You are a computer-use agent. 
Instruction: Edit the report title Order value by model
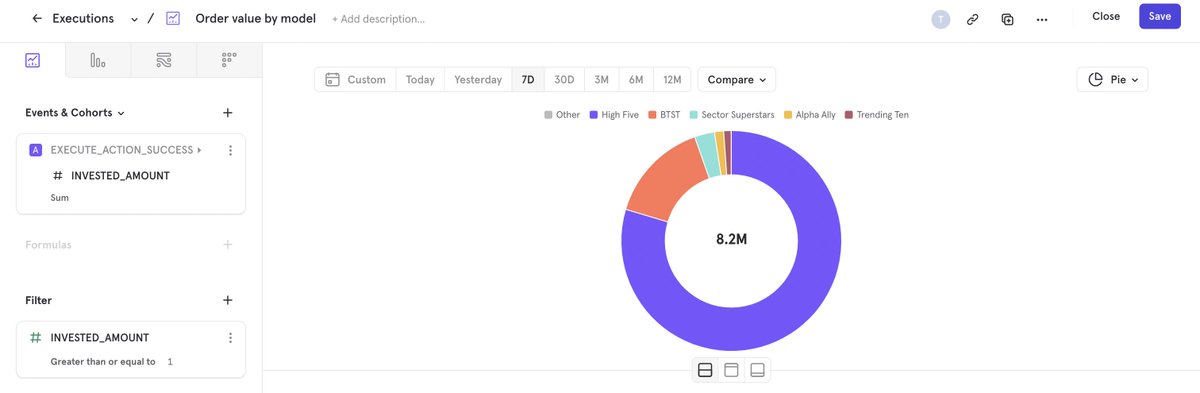click(x=255, y=18)
